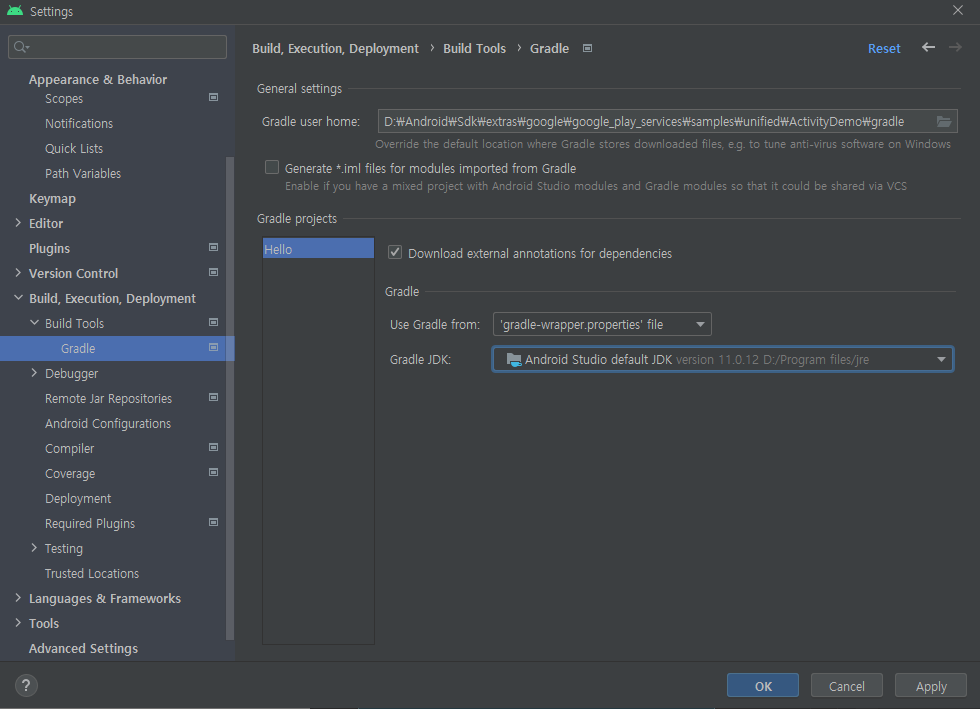The width and height of the screenshot is (980, 709).
Task: Open Android Configurations settings
Action: [108, 423]
